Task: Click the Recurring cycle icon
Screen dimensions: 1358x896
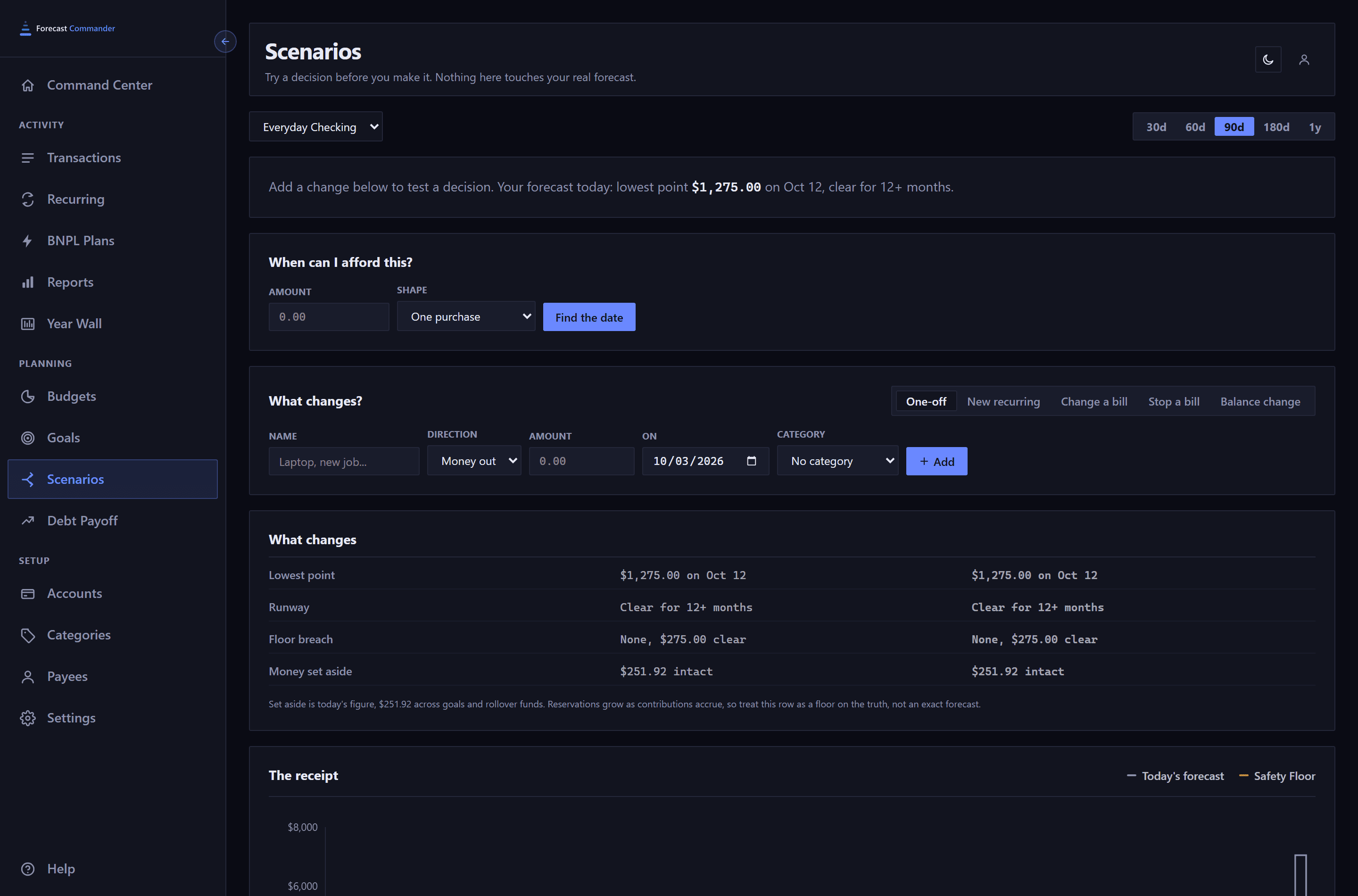Action: (x=27, y=199)
